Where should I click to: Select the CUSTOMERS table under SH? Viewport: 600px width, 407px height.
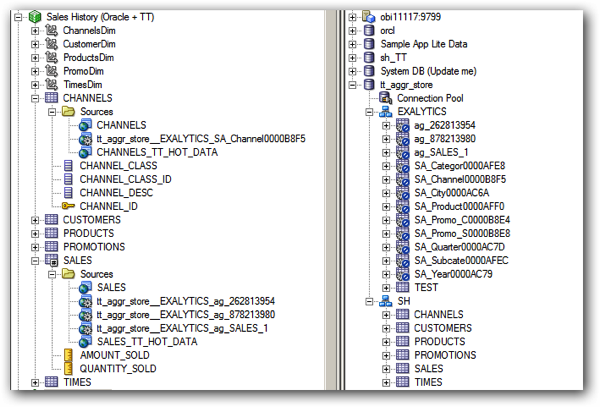point(443,328)
